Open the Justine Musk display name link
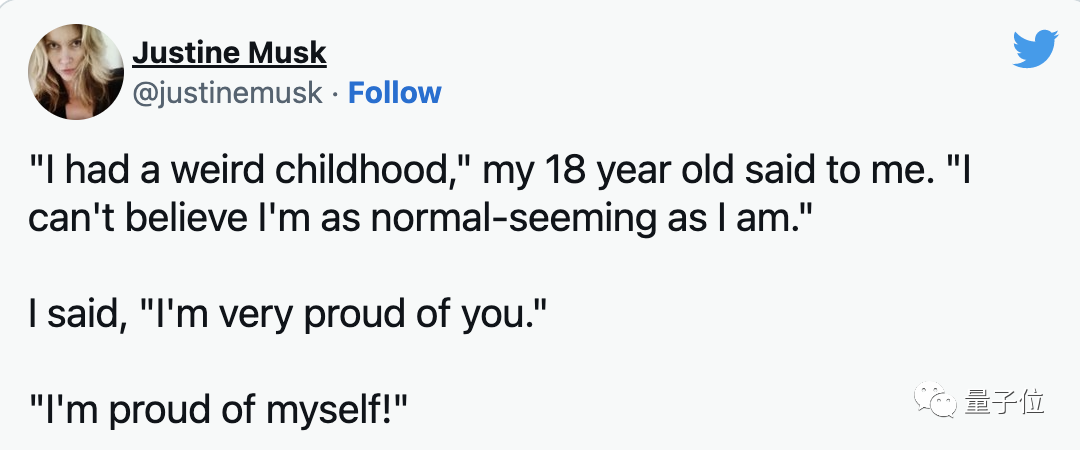Screen dimensions: 1080x450 (x=229, y=53)
